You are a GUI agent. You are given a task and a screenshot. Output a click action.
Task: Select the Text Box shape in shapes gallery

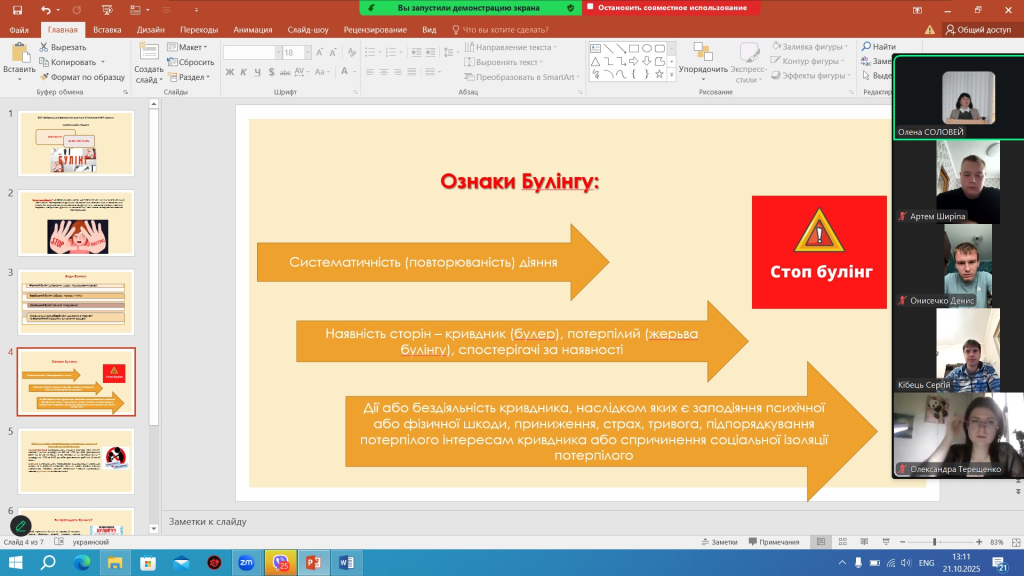(x=596, y=48)
